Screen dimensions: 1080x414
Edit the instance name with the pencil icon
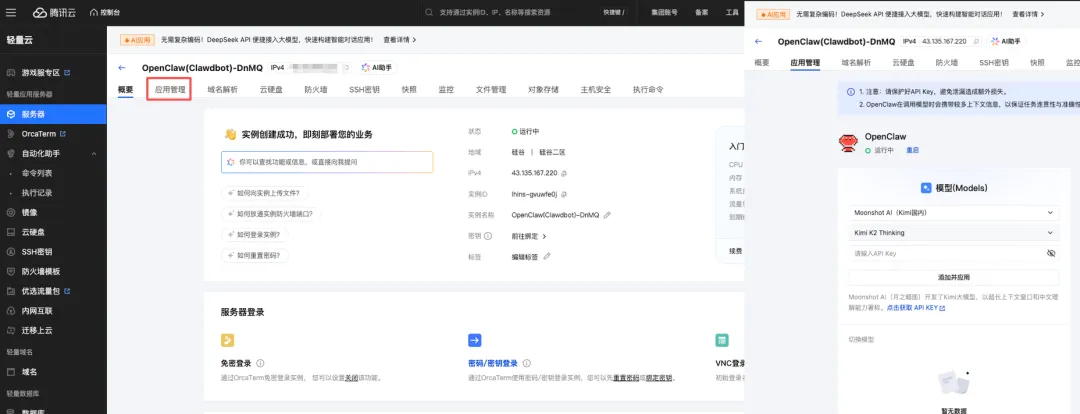[607, 215]
